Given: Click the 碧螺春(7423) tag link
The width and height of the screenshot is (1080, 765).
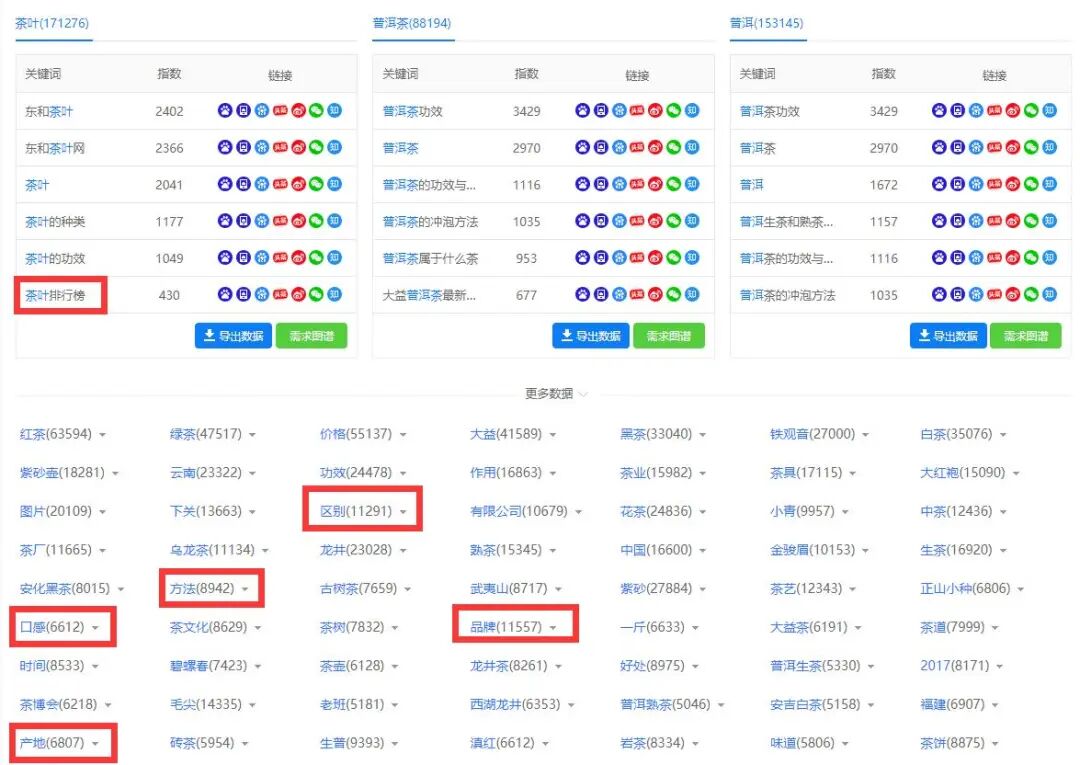Looking at the screenshot, I should coord(209,666).
